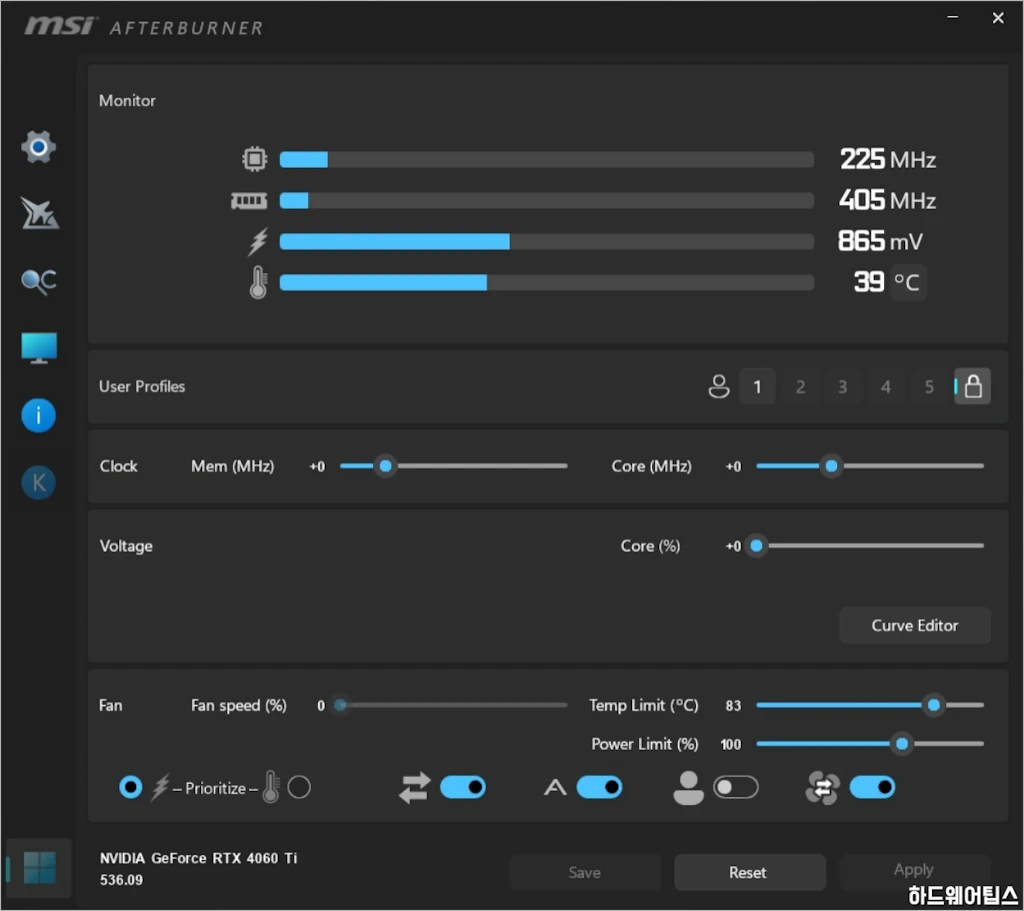Click the Apply button

pos(914,871)
